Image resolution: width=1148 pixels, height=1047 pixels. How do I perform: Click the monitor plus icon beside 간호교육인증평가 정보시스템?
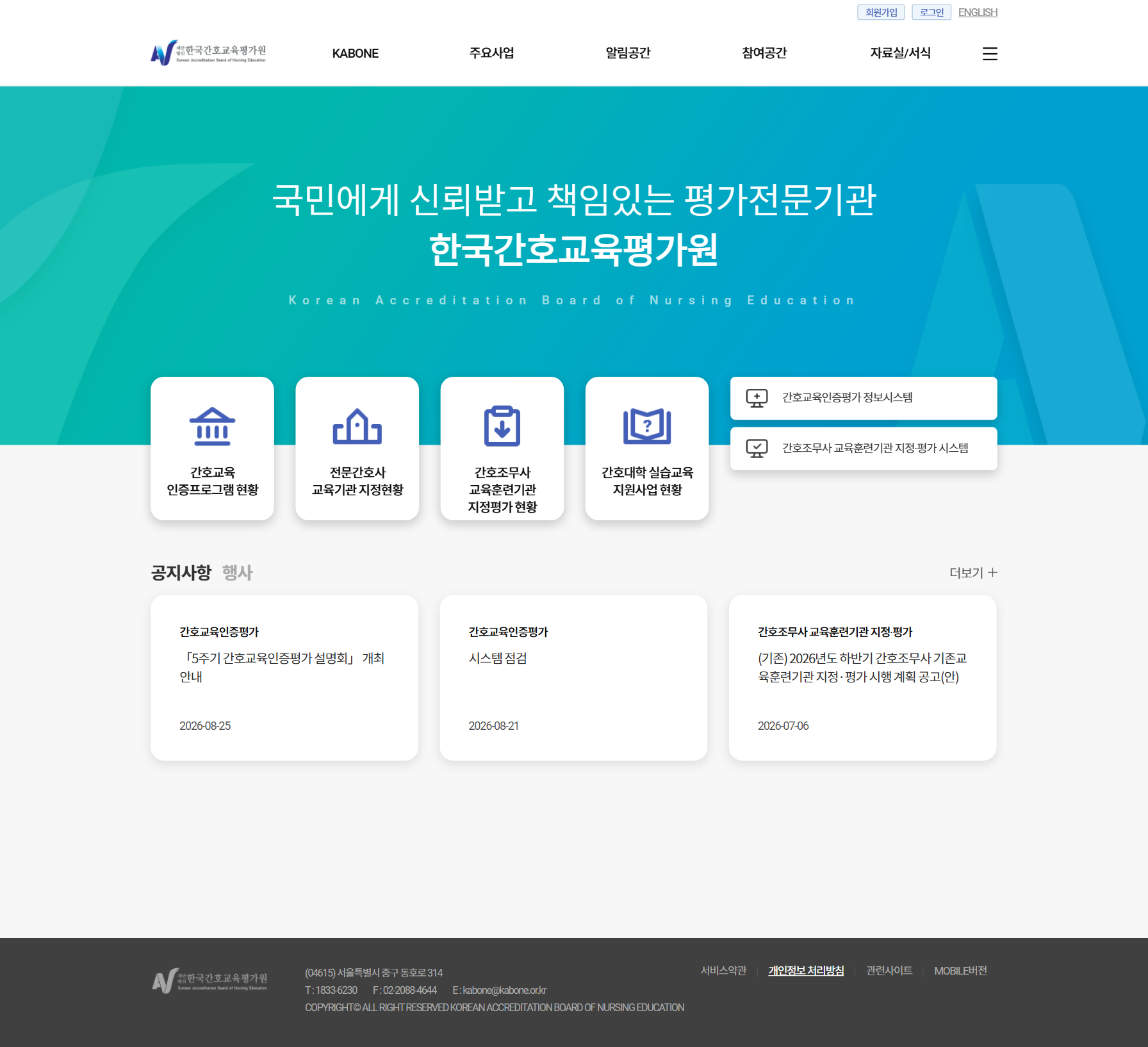coord(757,398)
